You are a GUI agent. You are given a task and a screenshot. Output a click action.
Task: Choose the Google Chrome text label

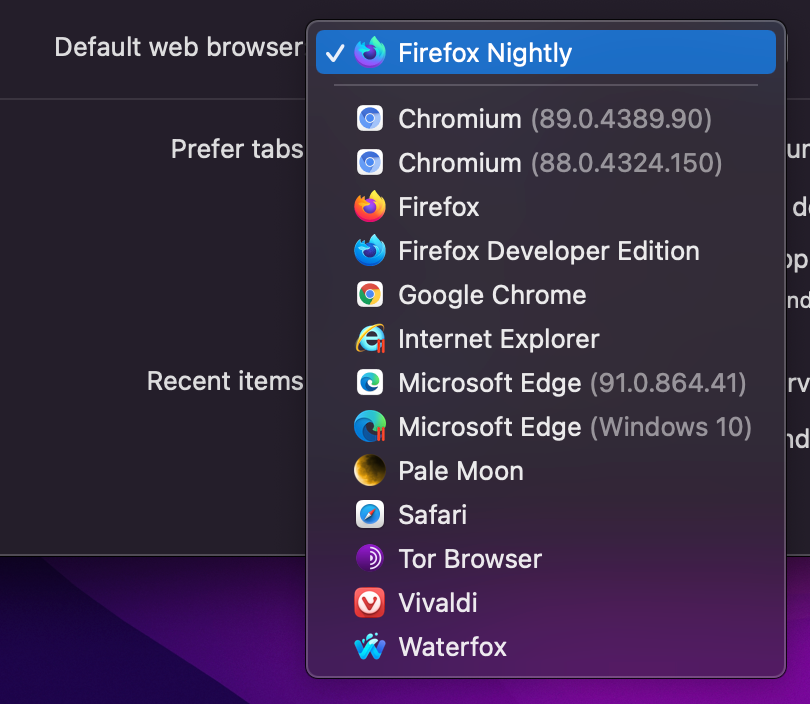(x=492, y=295)
